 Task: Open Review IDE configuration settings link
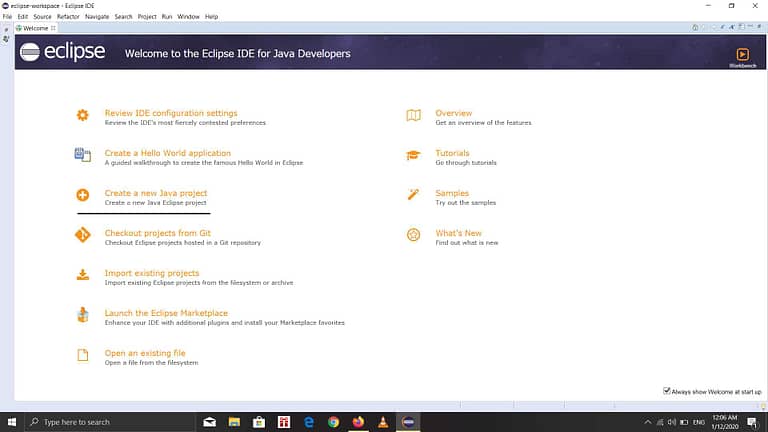(x=171, y=113)
